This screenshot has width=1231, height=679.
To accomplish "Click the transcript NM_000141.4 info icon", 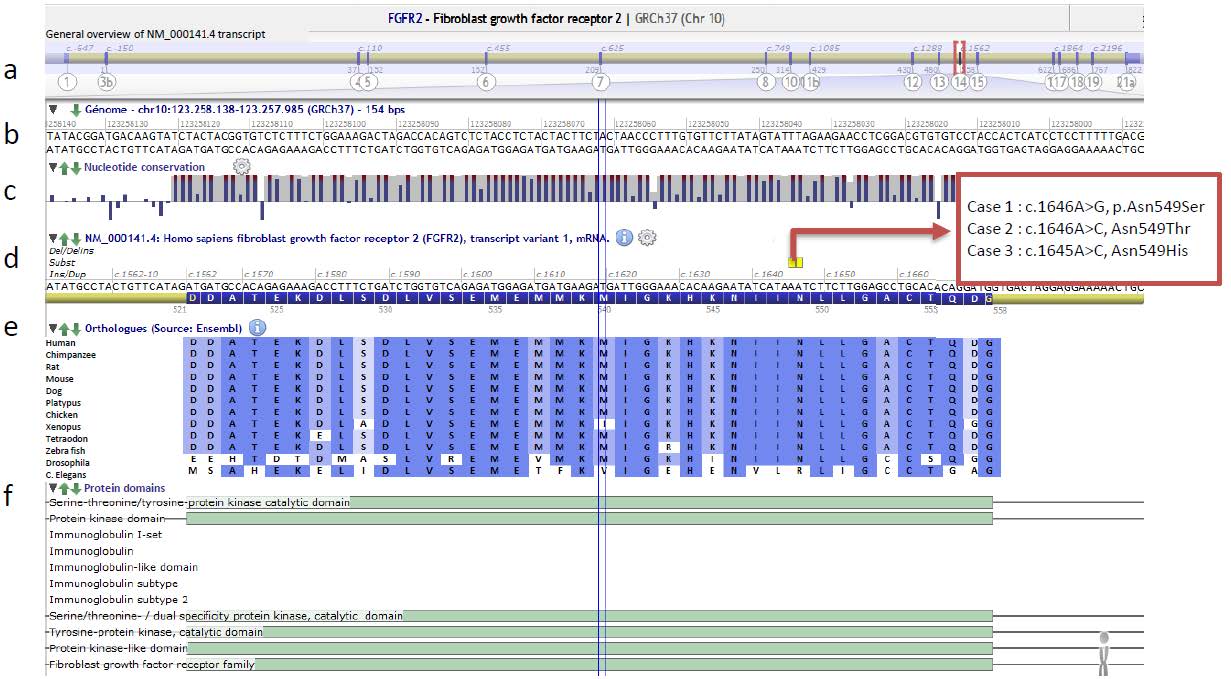I will (624, 237).
